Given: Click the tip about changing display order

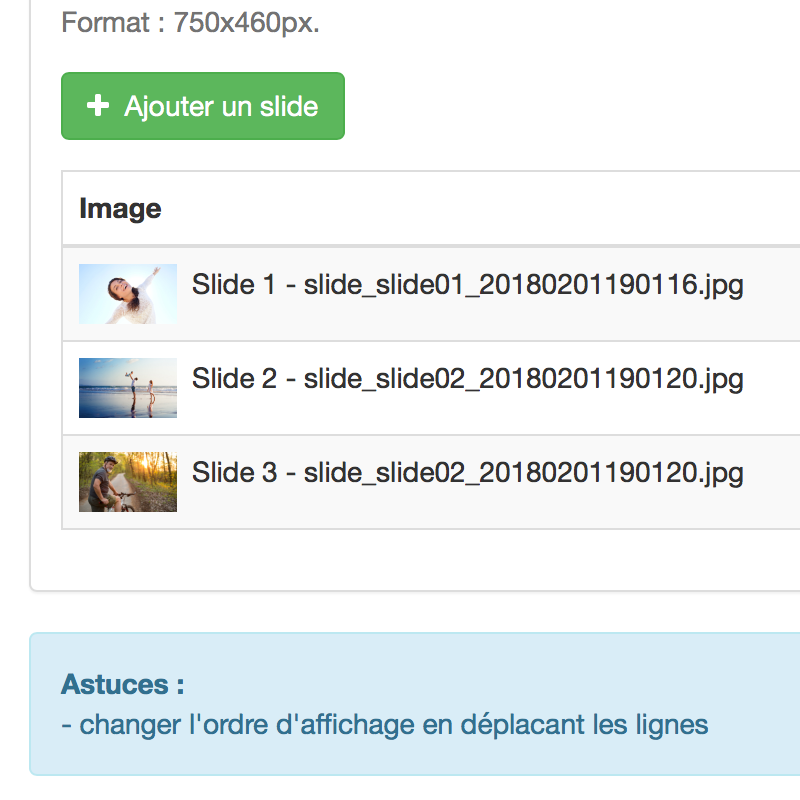Looking at the screenshot, I should 385,725.
